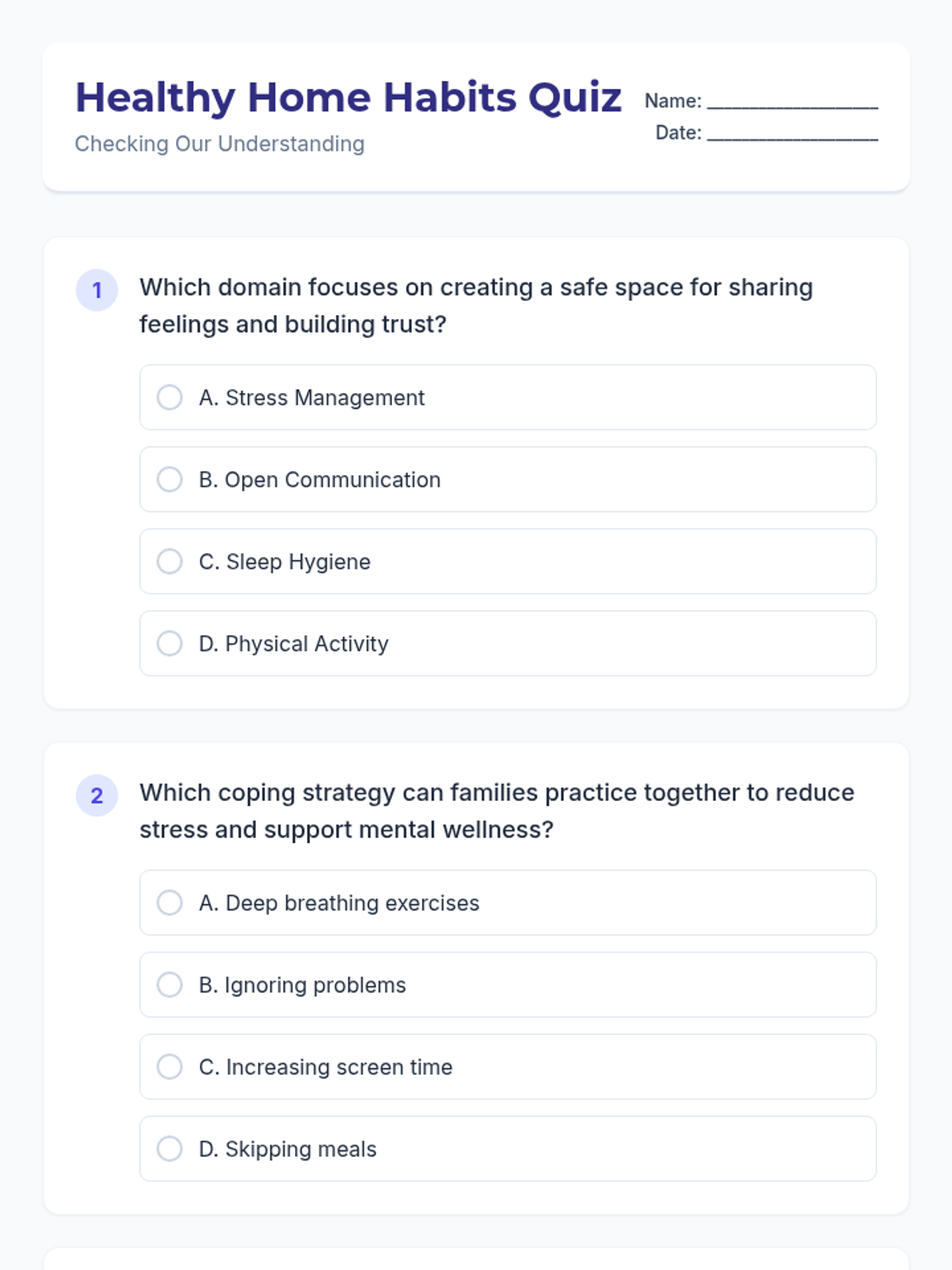The width and height of the screenshot is (952, 1270).
Task: Select radio button for Stress Management
Action: pyautogui.click(x=169, y=398)
